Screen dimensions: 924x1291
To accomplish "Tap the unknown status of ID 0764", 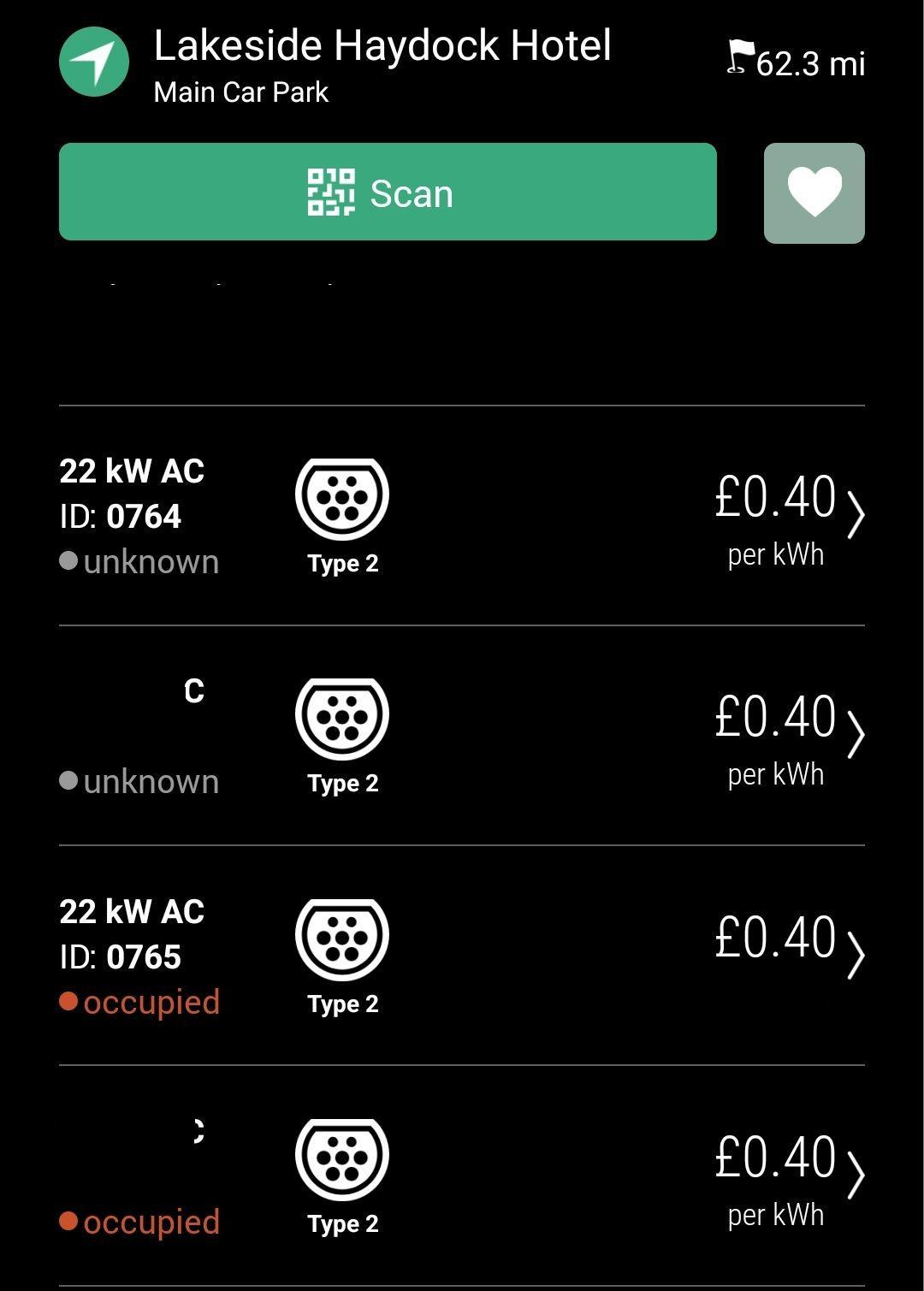I will (x=151, y=562).
